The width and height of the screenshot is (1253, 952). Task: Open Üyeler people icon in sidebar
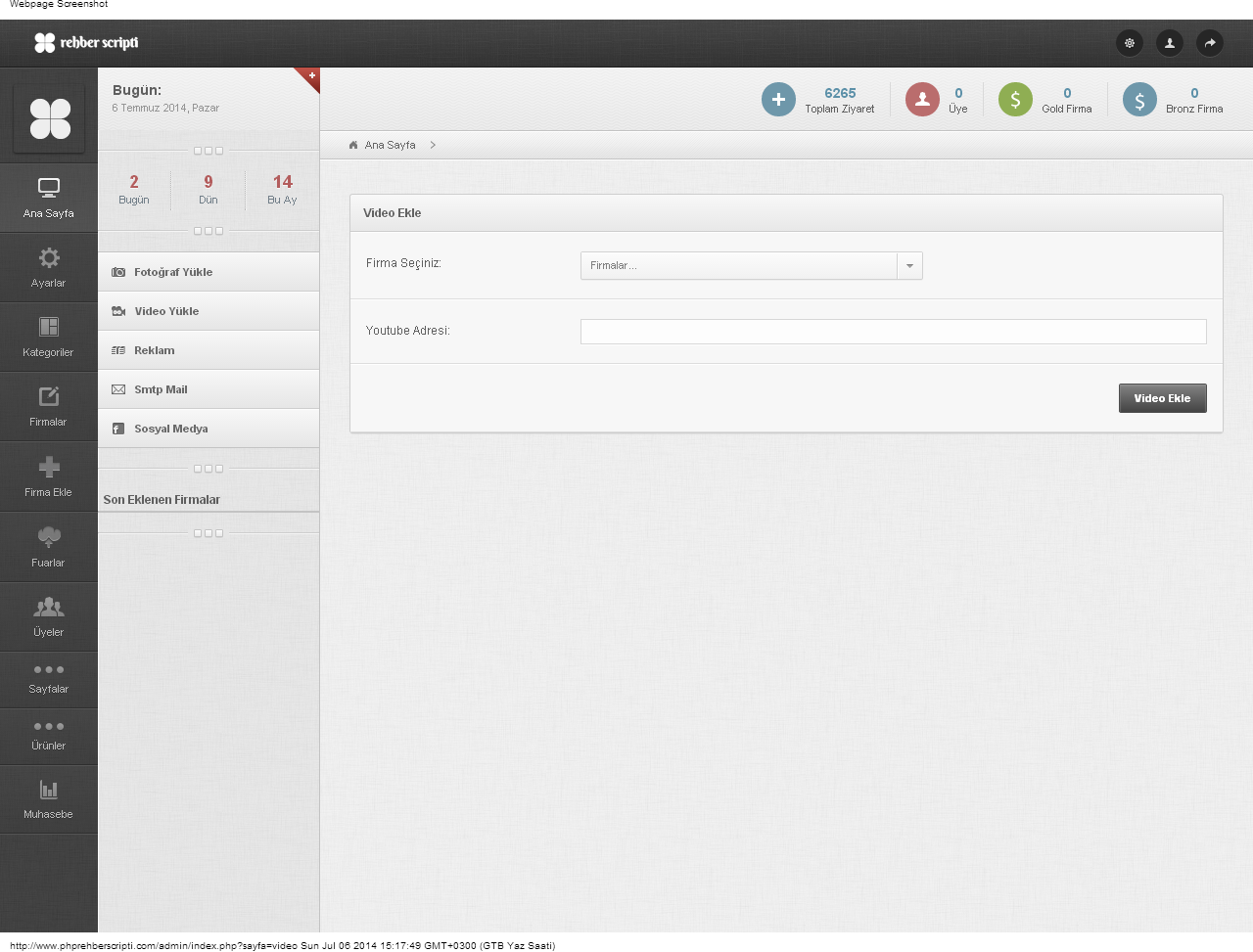click(x=49, y=607)
